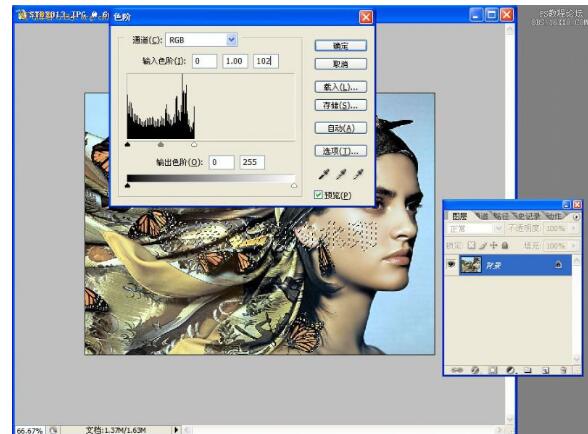Click the 自动(A) auto button
Viewport: 588px width, 434px height.
[x=340, y=128]
